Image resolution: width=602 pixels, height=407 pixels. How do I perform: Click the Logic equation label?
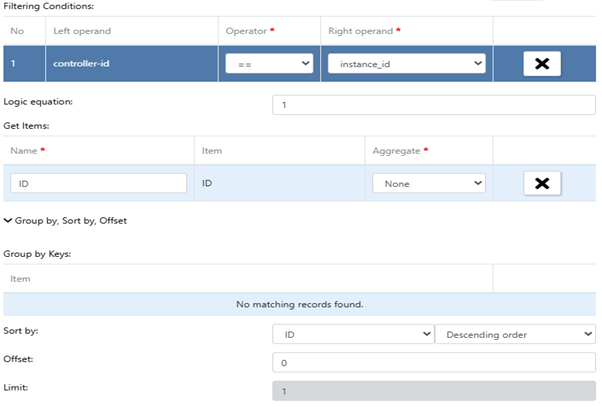tap(38, 102)
